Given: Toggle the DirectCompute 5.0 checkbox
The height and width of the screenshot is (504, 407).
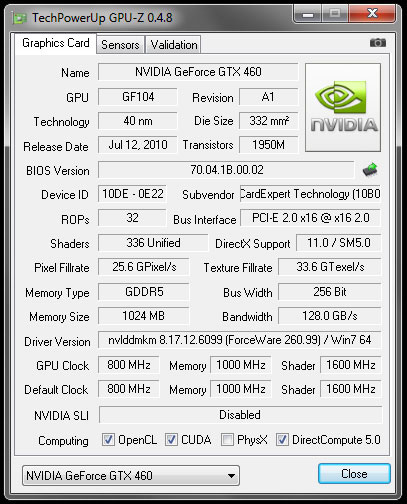Looking at the screenshot, I should 282,440.
